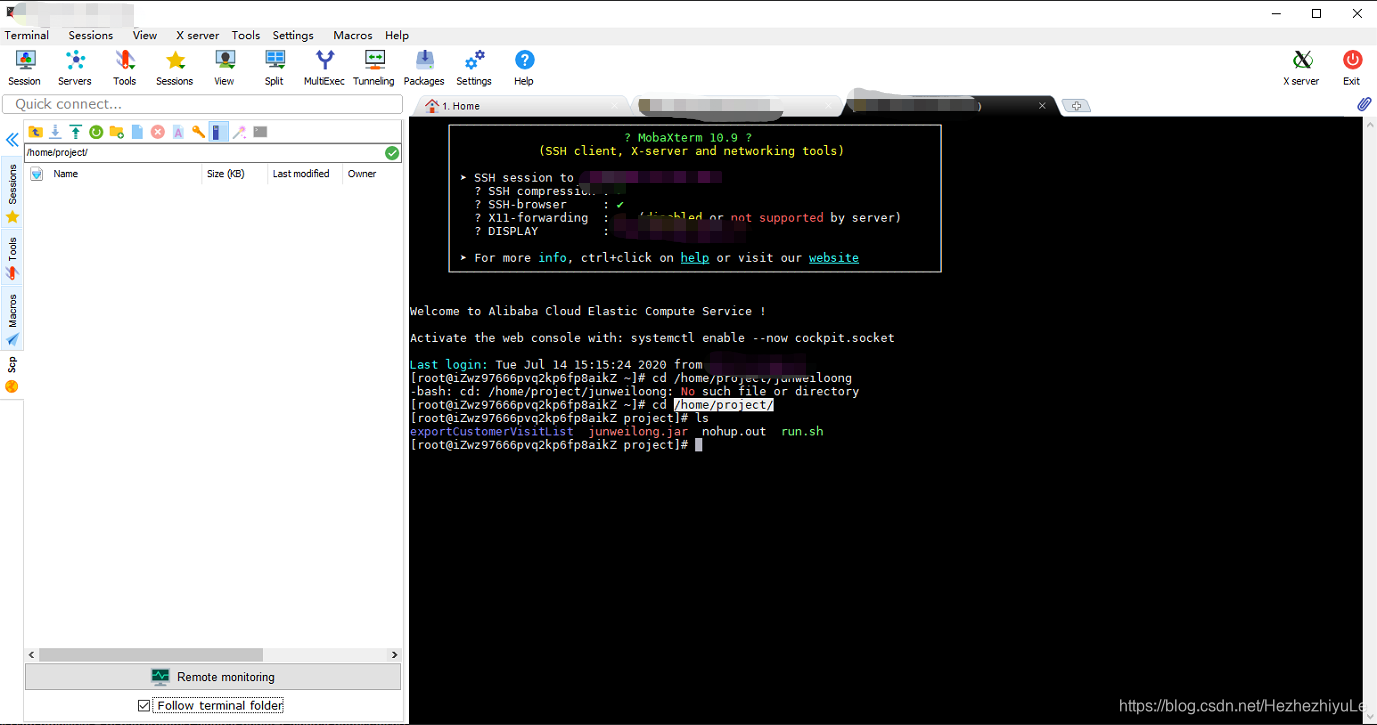Click the file list horizontal scrollbar thumb

(150, 655)
